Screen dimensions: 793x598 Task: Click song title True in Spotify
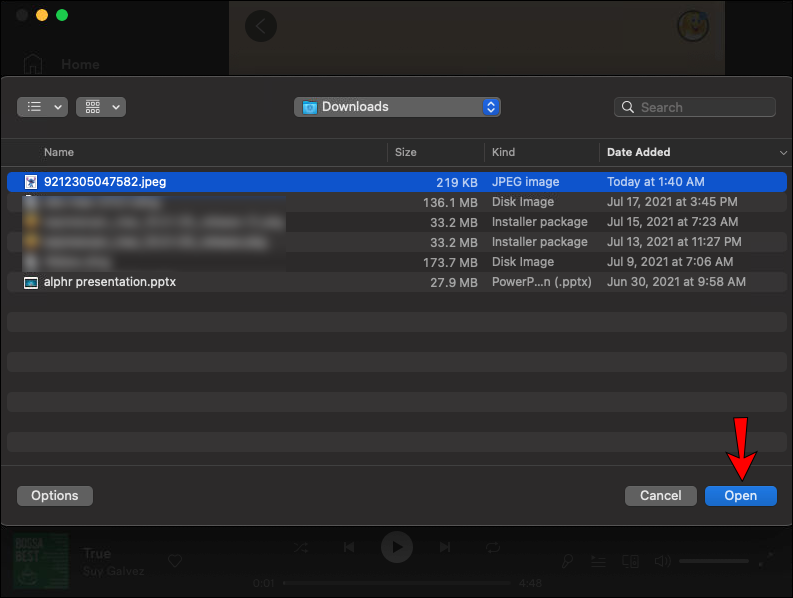click(x=97, y=553)
